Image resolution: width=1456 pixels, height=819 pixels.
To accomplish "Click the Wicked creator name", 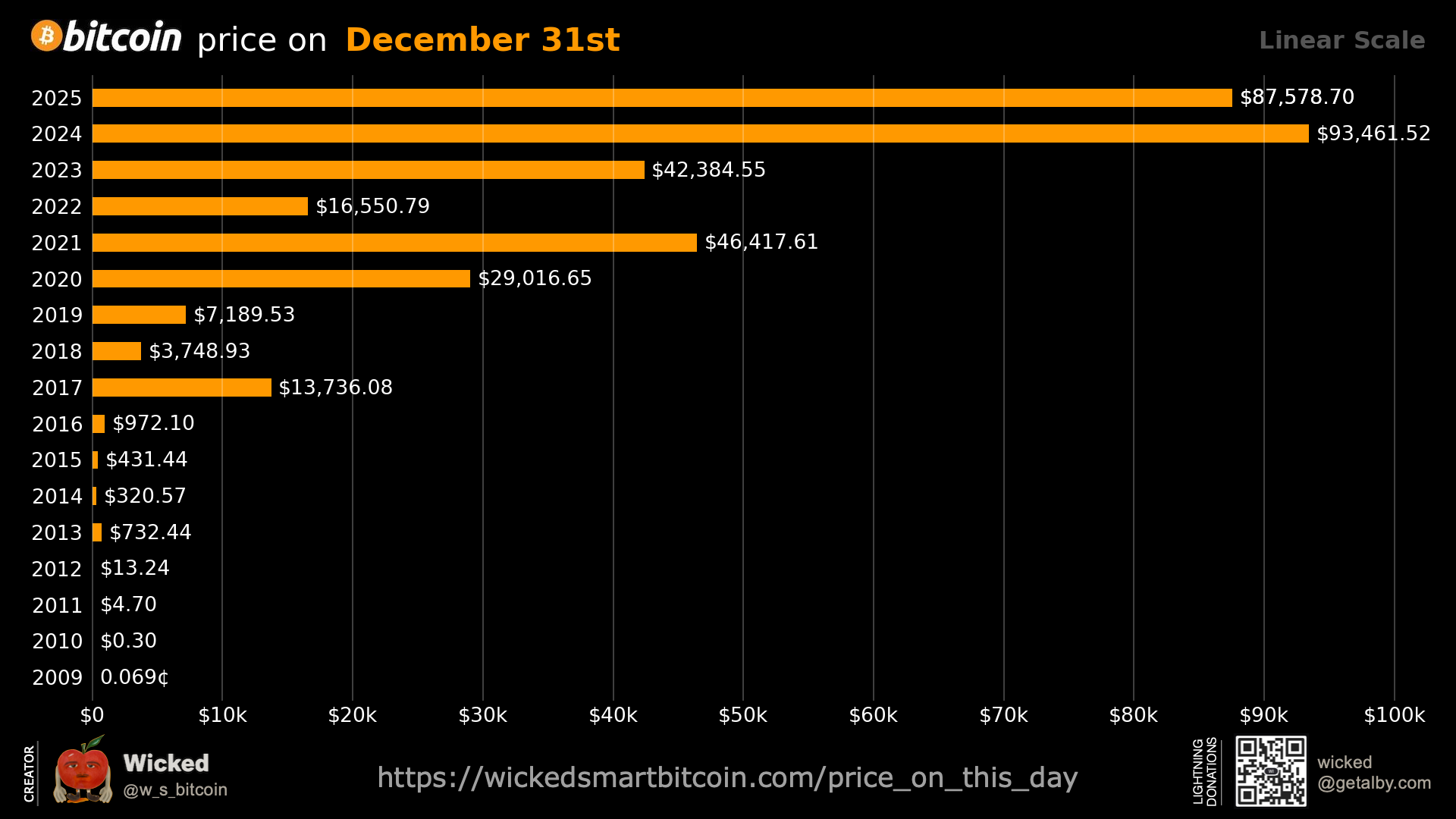I will pos(165,763).
